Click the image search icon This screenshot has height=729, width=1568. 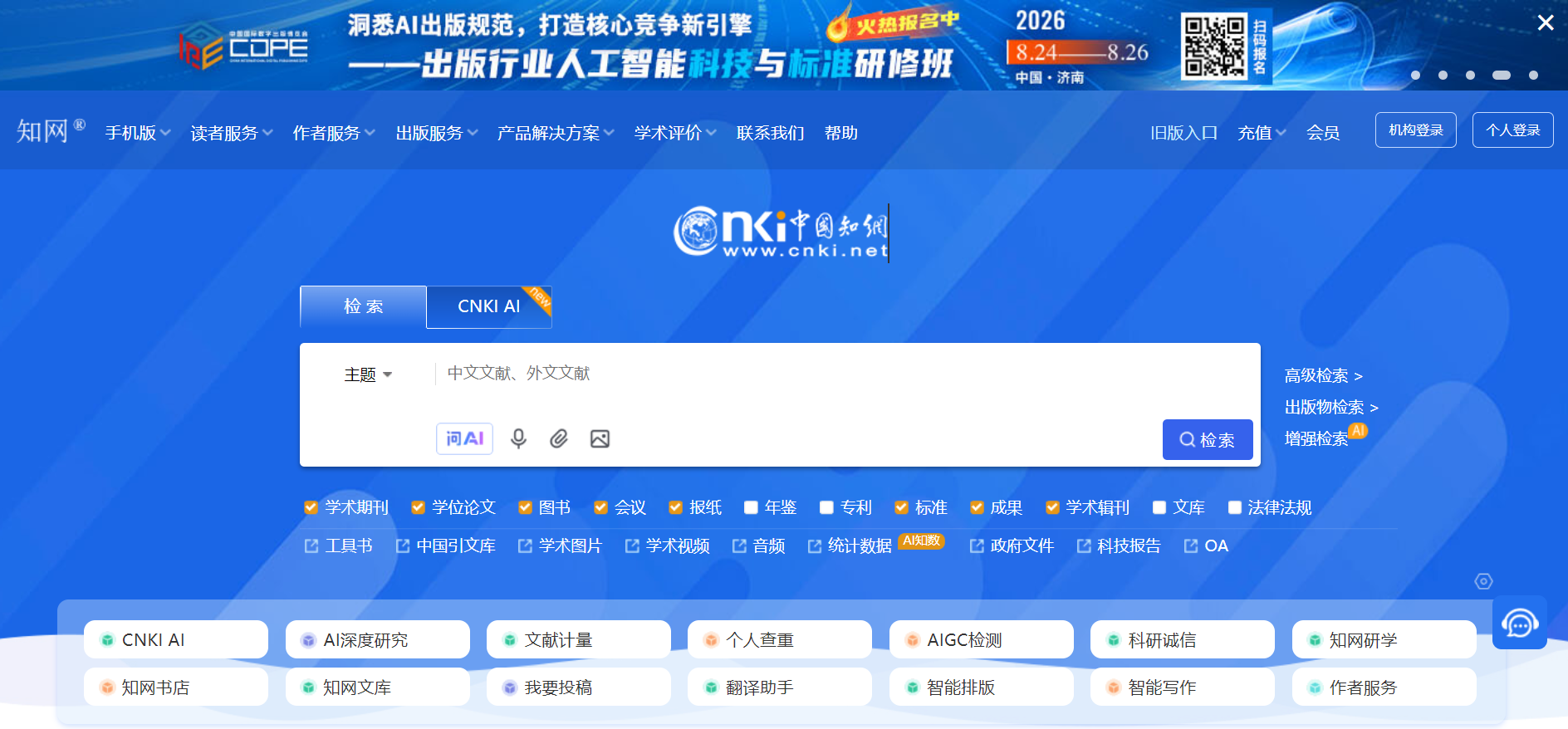coord(600,438)
